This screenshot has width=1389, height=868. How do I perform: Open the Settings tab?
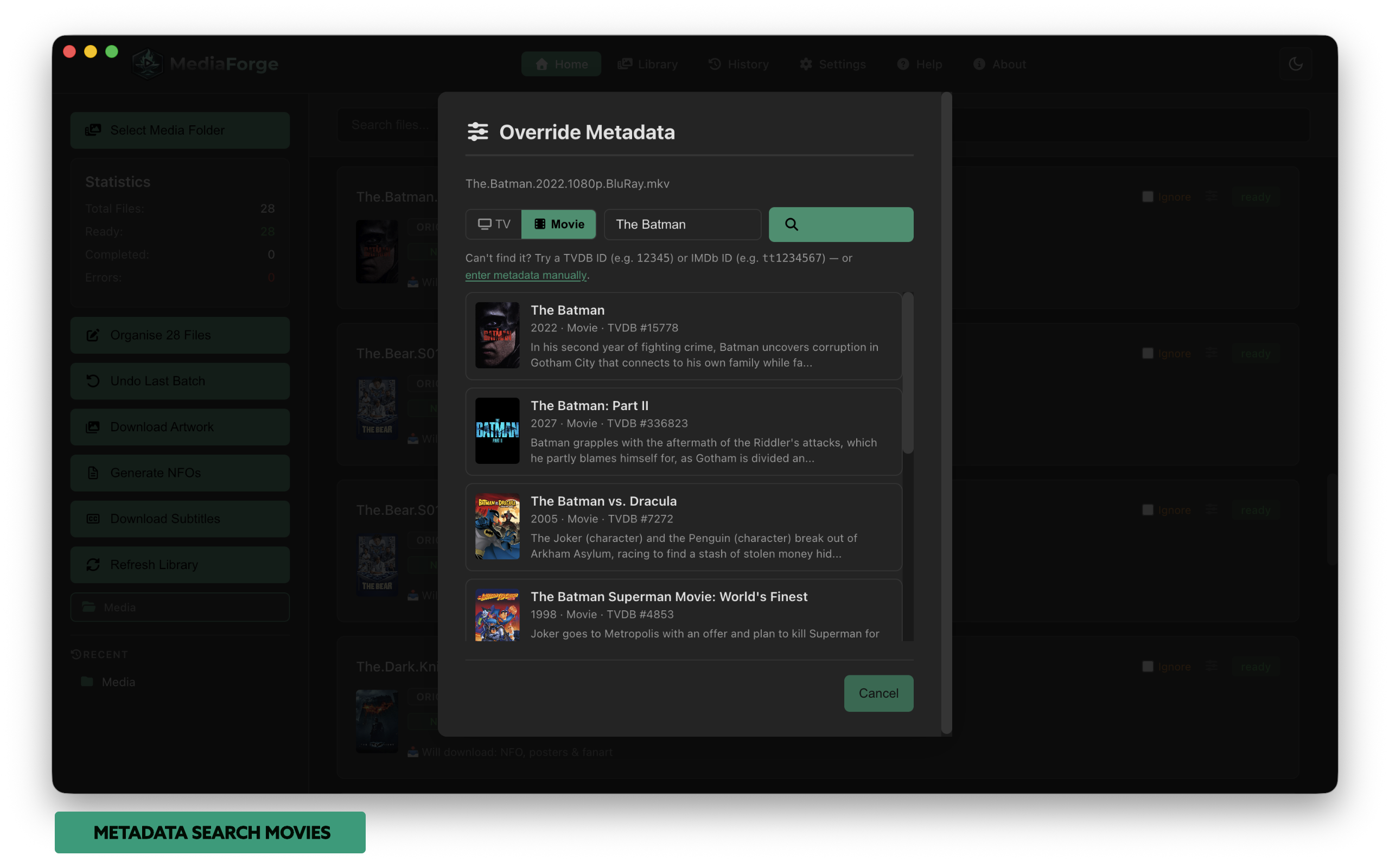click(x=832, y=63)
